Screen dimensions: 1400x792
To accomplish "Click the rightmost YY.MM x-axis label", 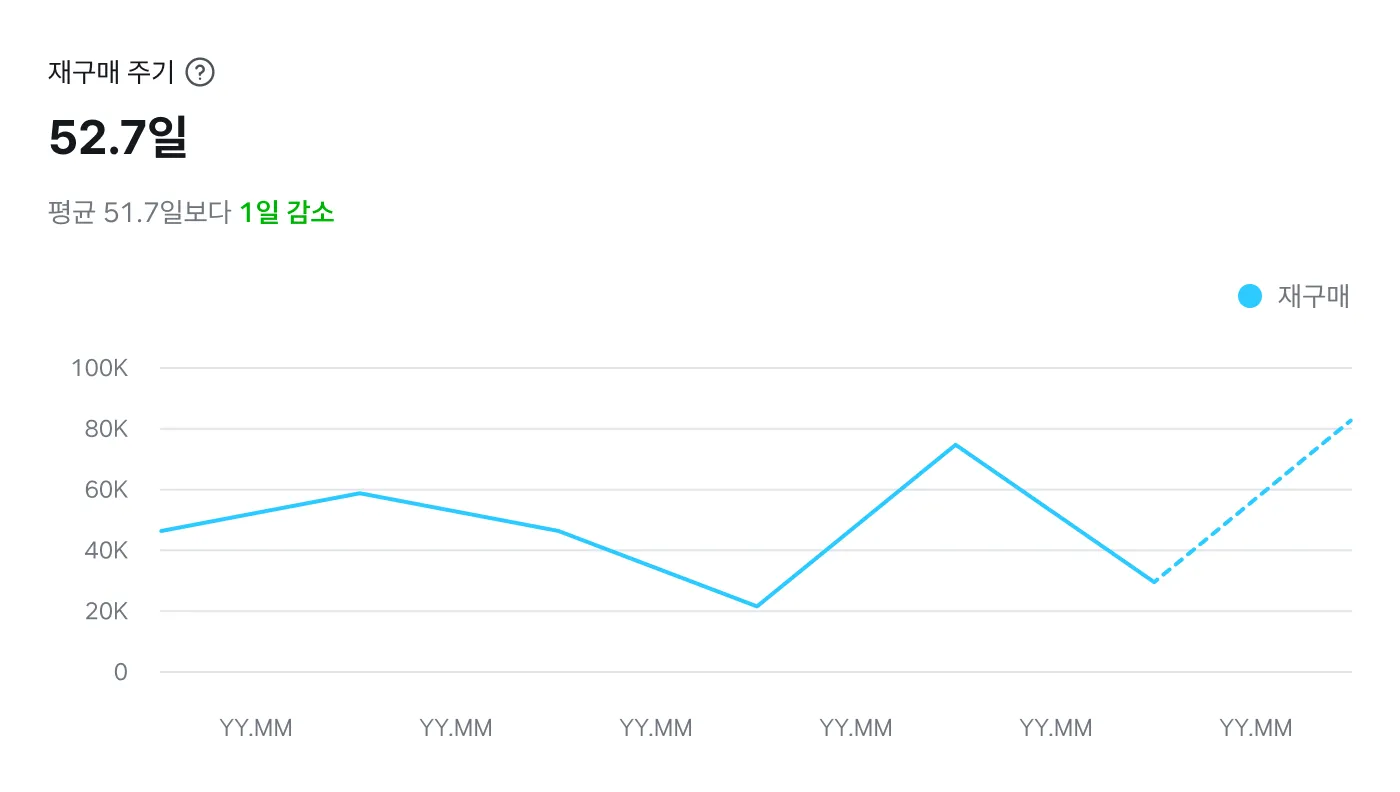I will [1256, 728].
